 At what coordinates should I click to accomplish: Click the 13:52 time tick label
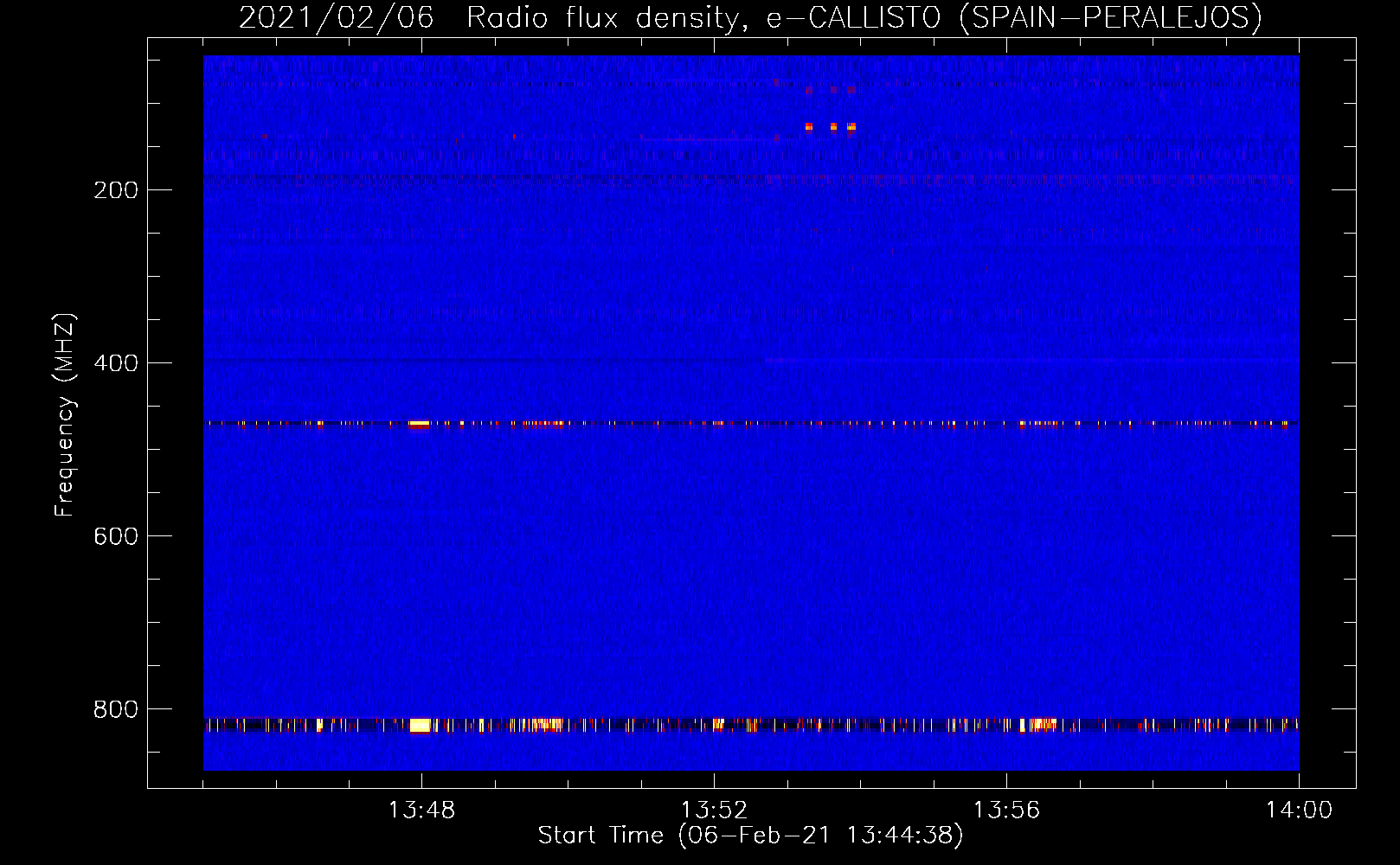pos(714,811)
